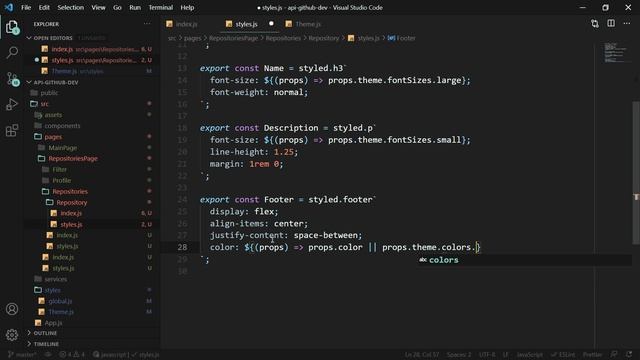Open the errors and warnings counter
640x360 pixels.
pyautogui.click(x=72, y=354)
